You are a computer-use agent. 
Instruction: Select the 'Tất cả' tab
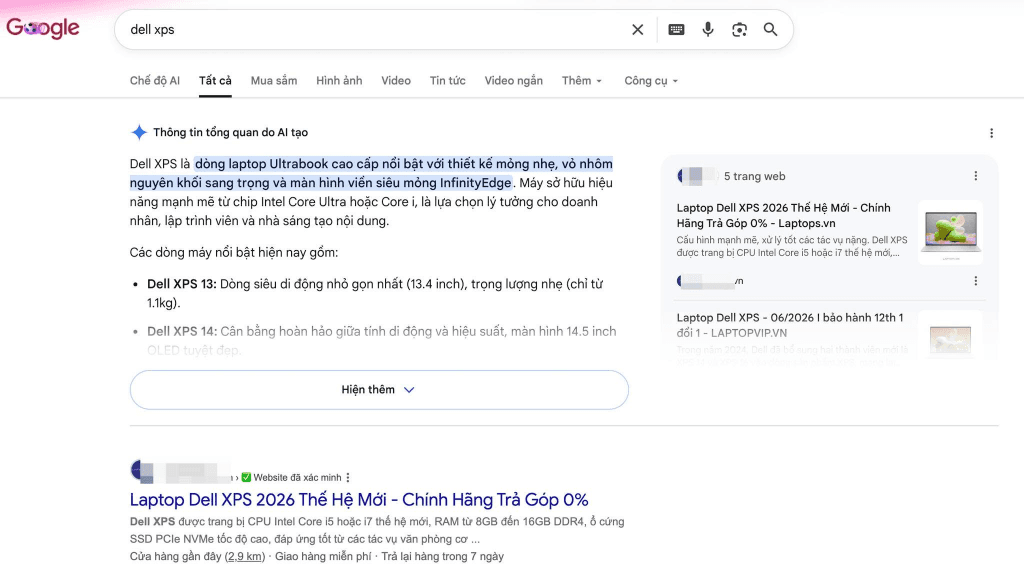(x=215, y=81)
